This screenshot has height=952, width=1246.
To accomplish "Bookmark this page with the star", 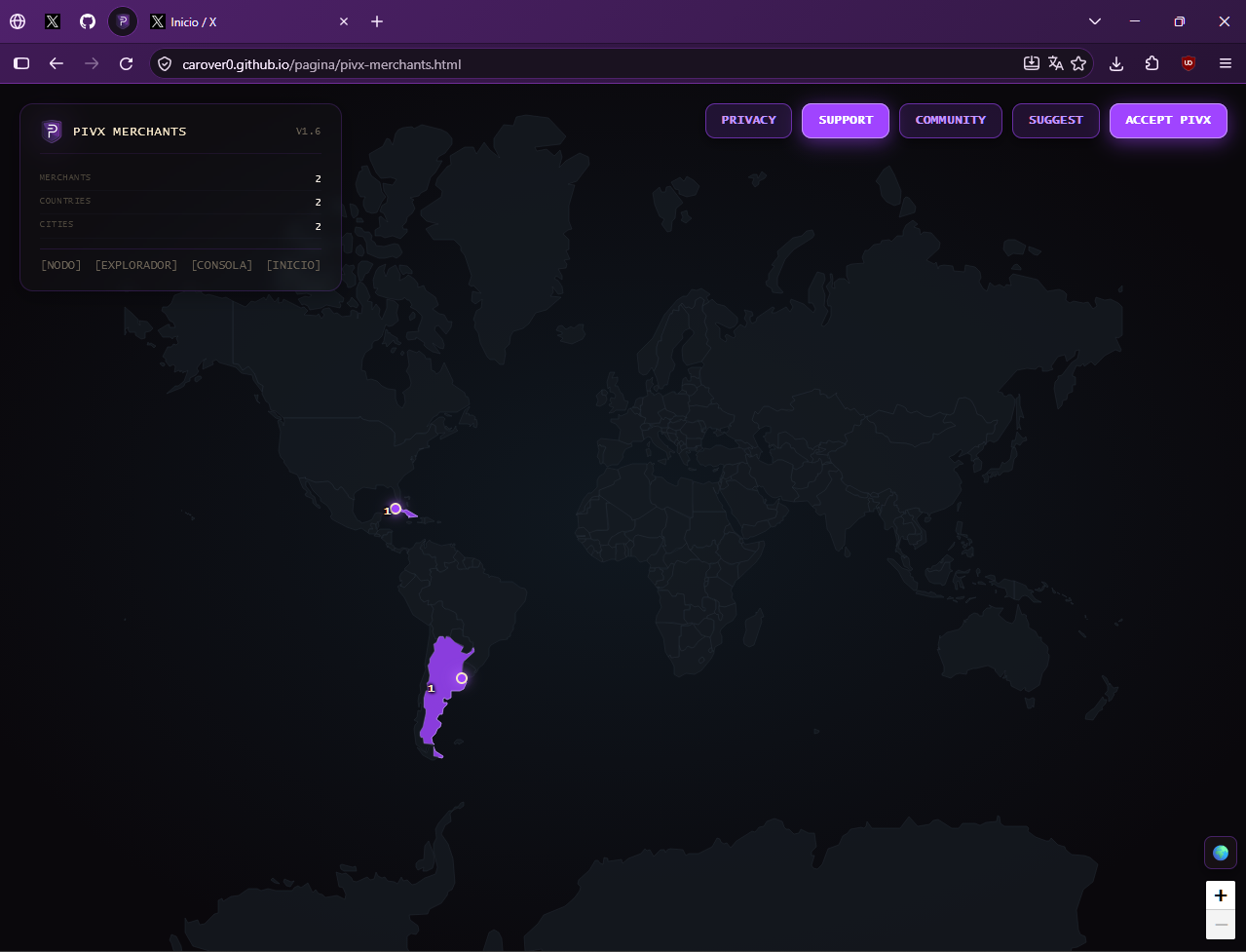I will pyautogui.click(x=1078, y=64).
